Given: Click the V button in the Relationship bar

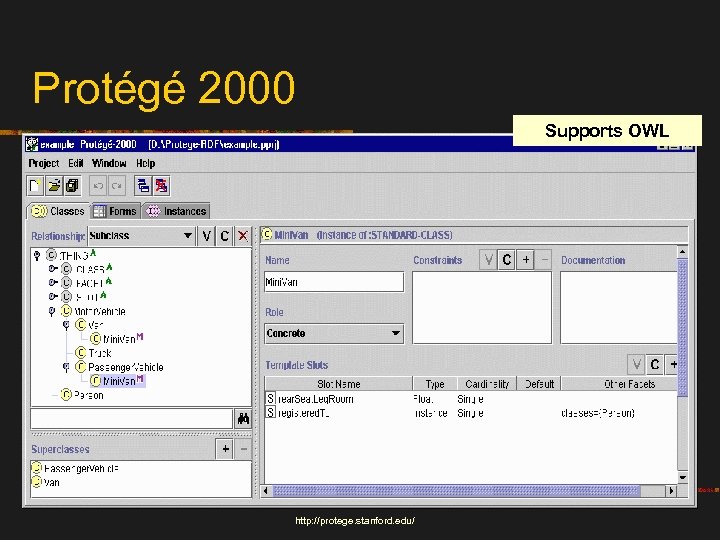Looking at the screenshot, I should point(206,236).
